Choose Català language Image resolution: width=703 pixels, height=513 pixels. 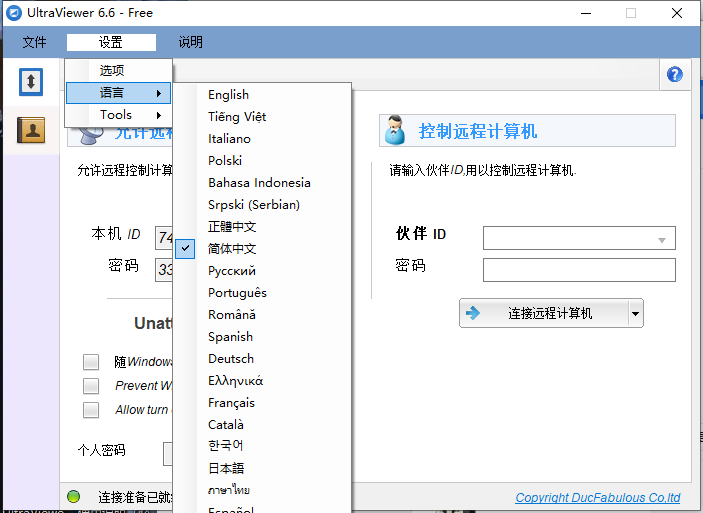262,424
